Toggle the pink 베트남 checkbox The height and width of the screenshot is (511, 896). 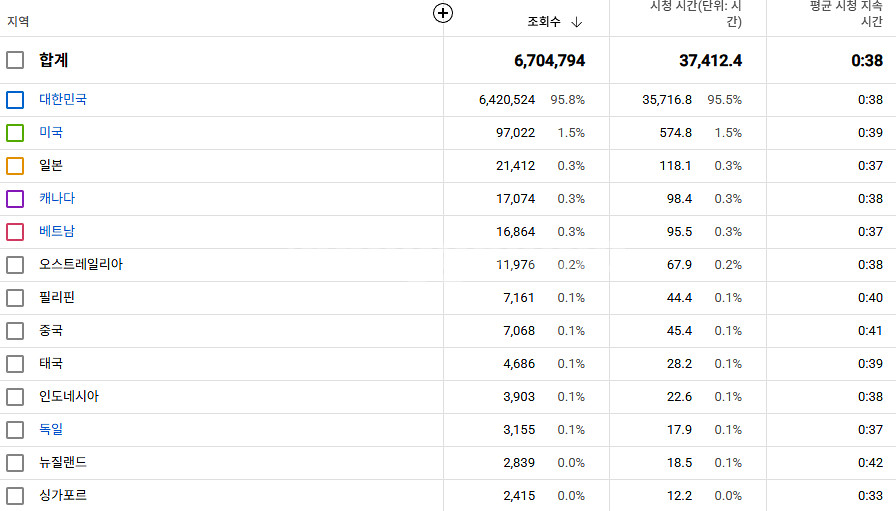coord(15,232)
